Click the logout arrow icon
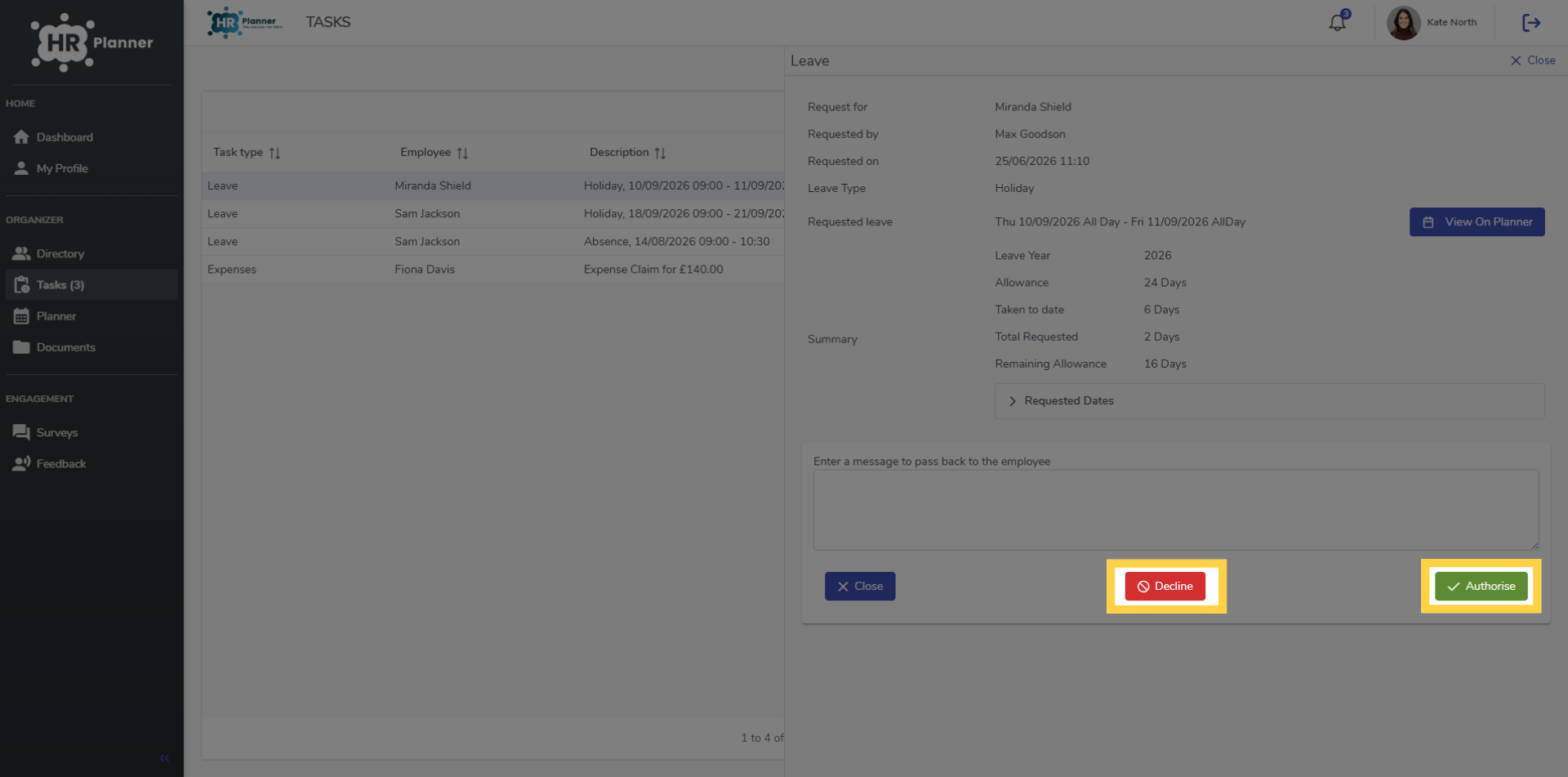Screen dimensions: 1568x777 (x=1531, y=22)
